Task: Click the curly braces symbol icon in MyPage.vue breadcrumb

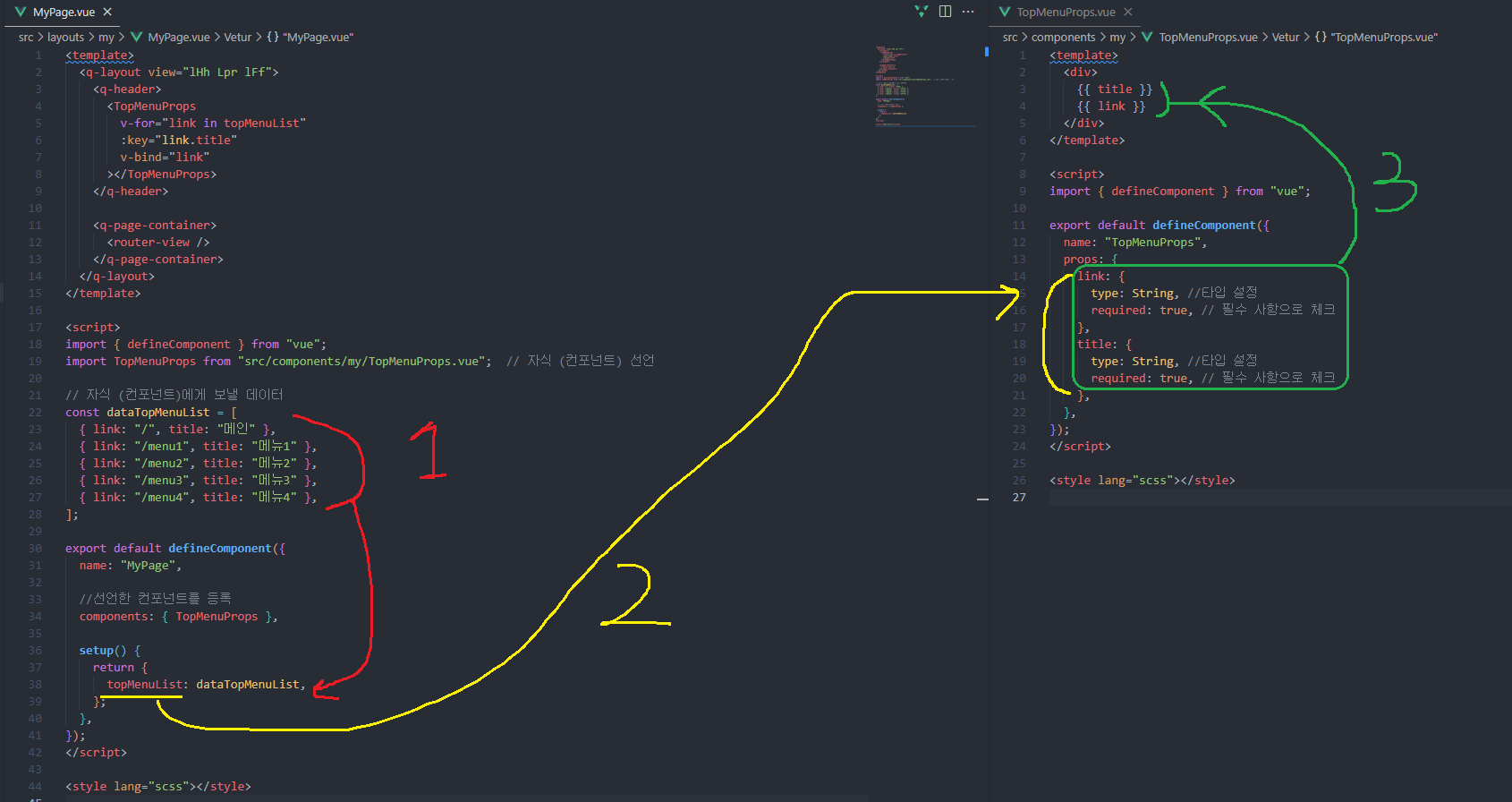Action: pos(273,37)
